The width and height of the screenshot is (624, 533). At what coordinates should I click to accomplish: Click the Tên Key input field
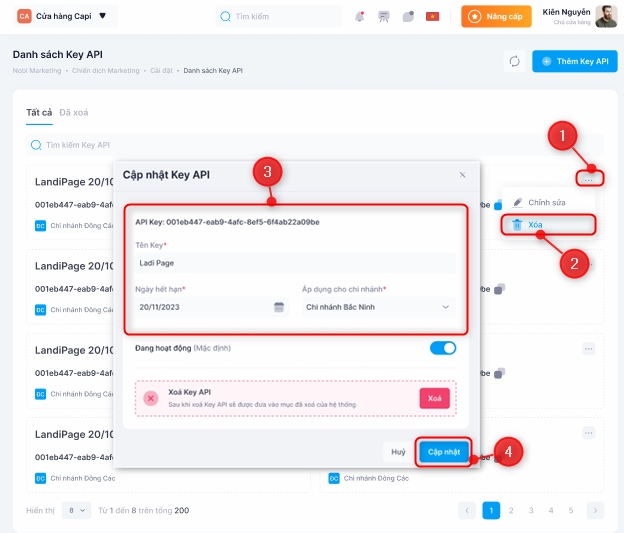point(295,262)
